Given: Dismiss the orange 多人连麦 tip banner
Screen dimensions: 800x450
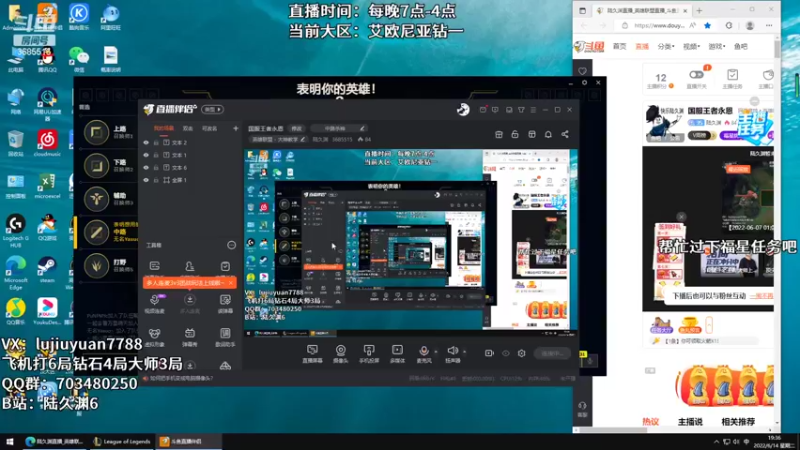Looking at the screenshot, I should pyautogui.click(x=231, y=283).
